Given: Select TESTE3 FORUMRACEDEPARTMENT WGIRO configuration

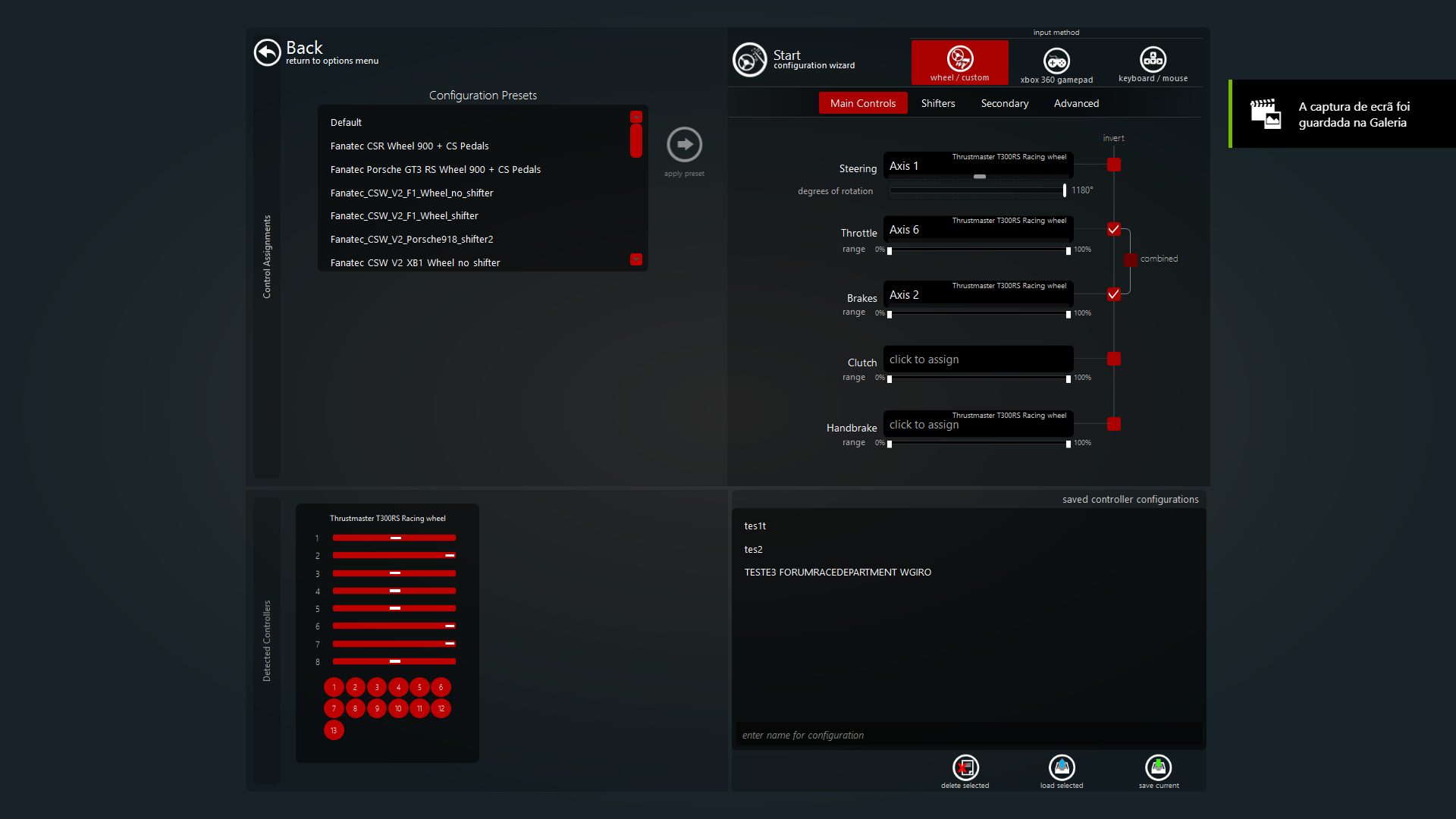Looking at the screenshot, I should pos(837,573).
